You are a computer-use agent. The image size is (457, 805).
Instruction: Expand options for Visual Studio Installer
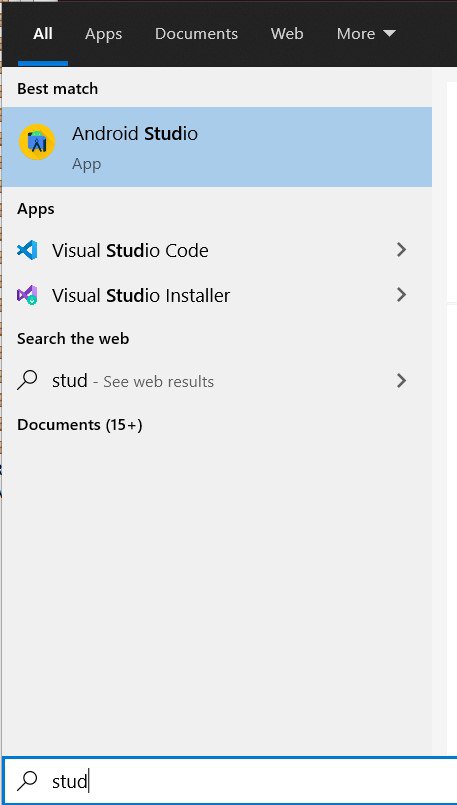[x=402, y=295]
